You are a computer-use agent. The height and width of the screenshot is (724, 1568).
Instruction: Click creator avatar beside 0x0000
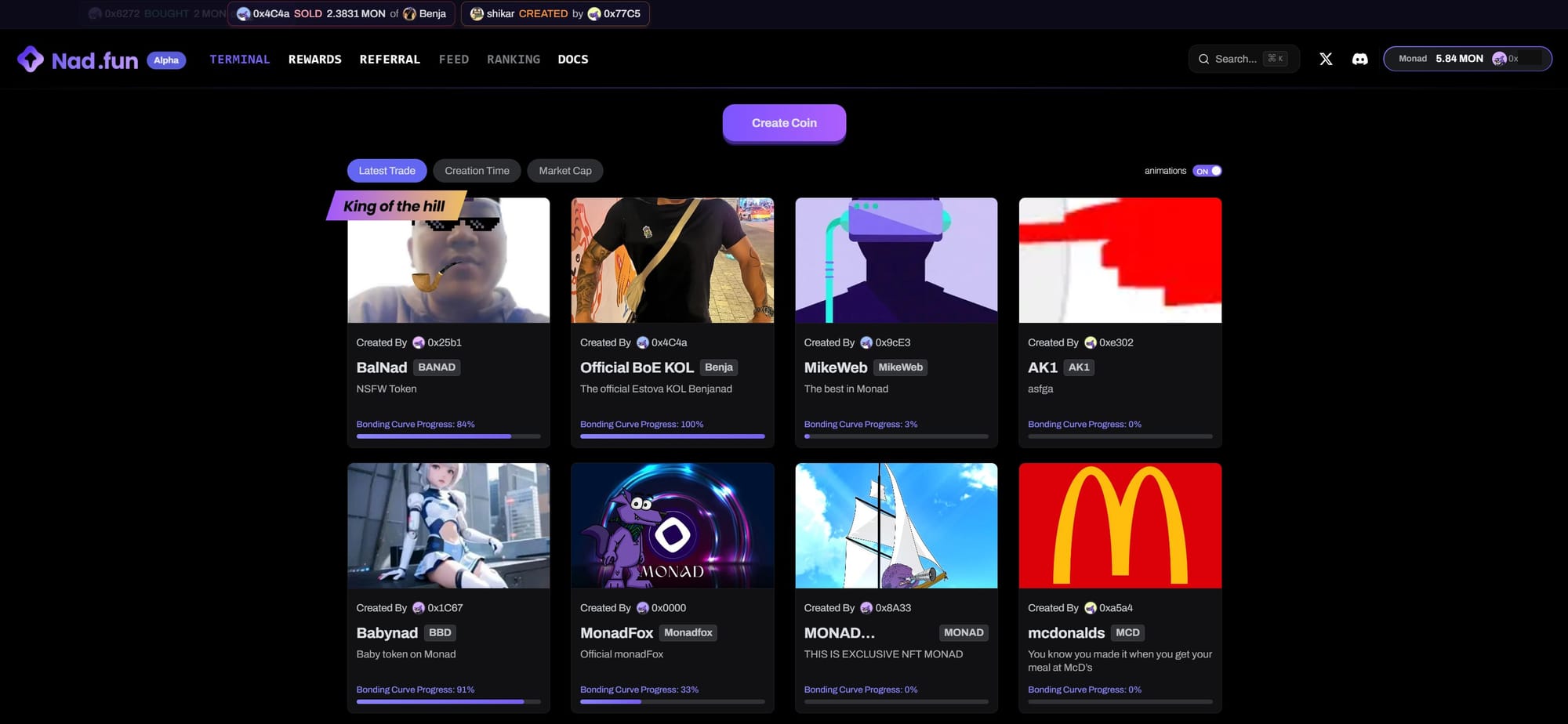click(642, 608)
